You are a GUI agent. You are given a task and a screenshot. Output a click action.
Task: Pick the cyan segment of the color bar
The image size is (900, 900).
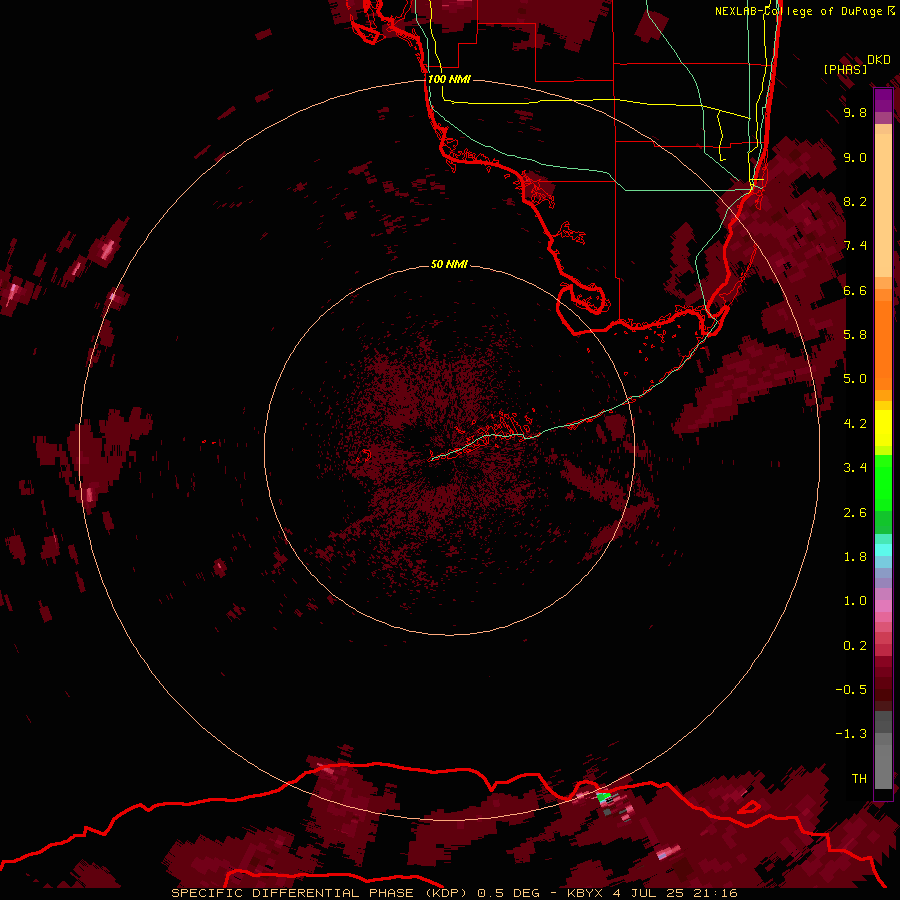click(x=883, y=549)
